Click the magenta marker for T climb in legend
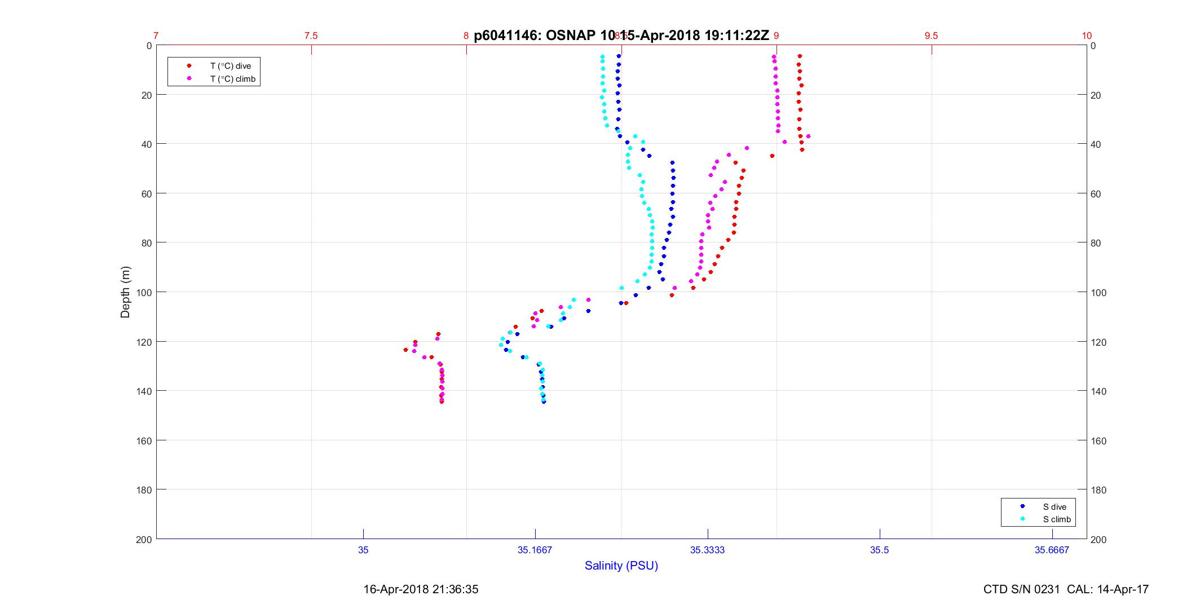Screen dimensions: 1200x606 (x=189, y=78)
